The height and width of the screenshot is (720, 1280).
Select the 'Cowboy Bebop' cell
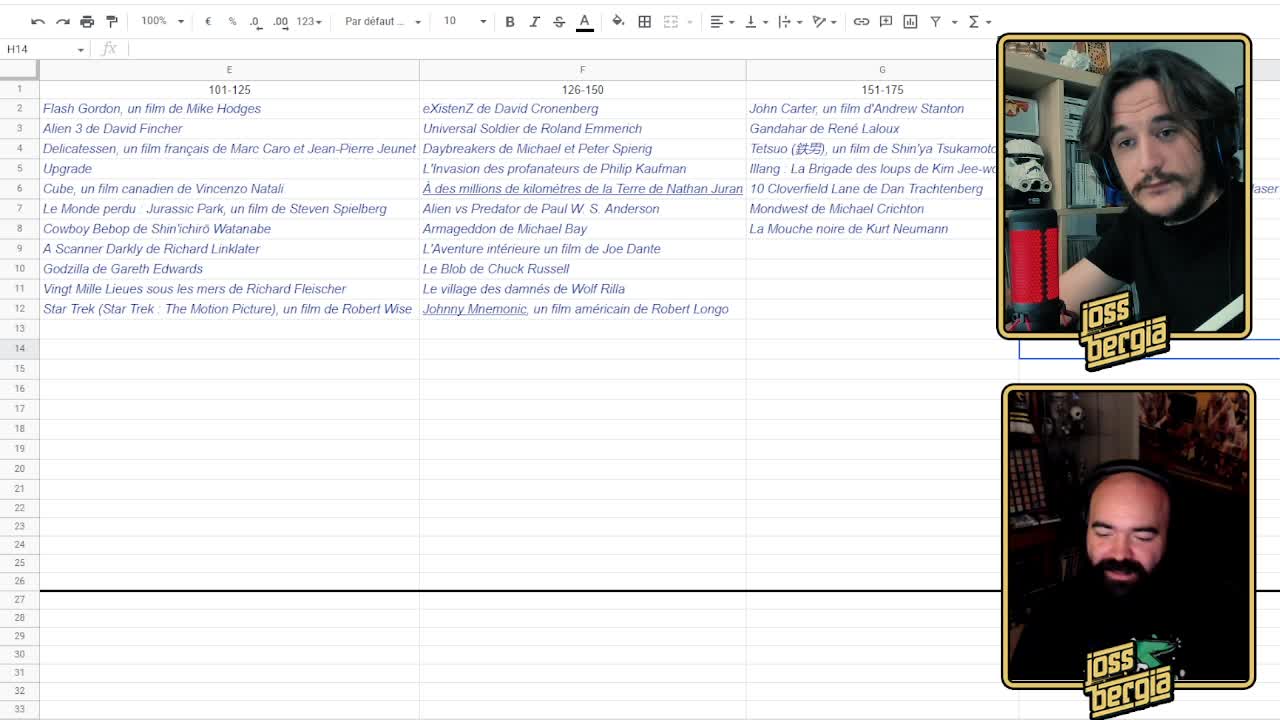229,229
